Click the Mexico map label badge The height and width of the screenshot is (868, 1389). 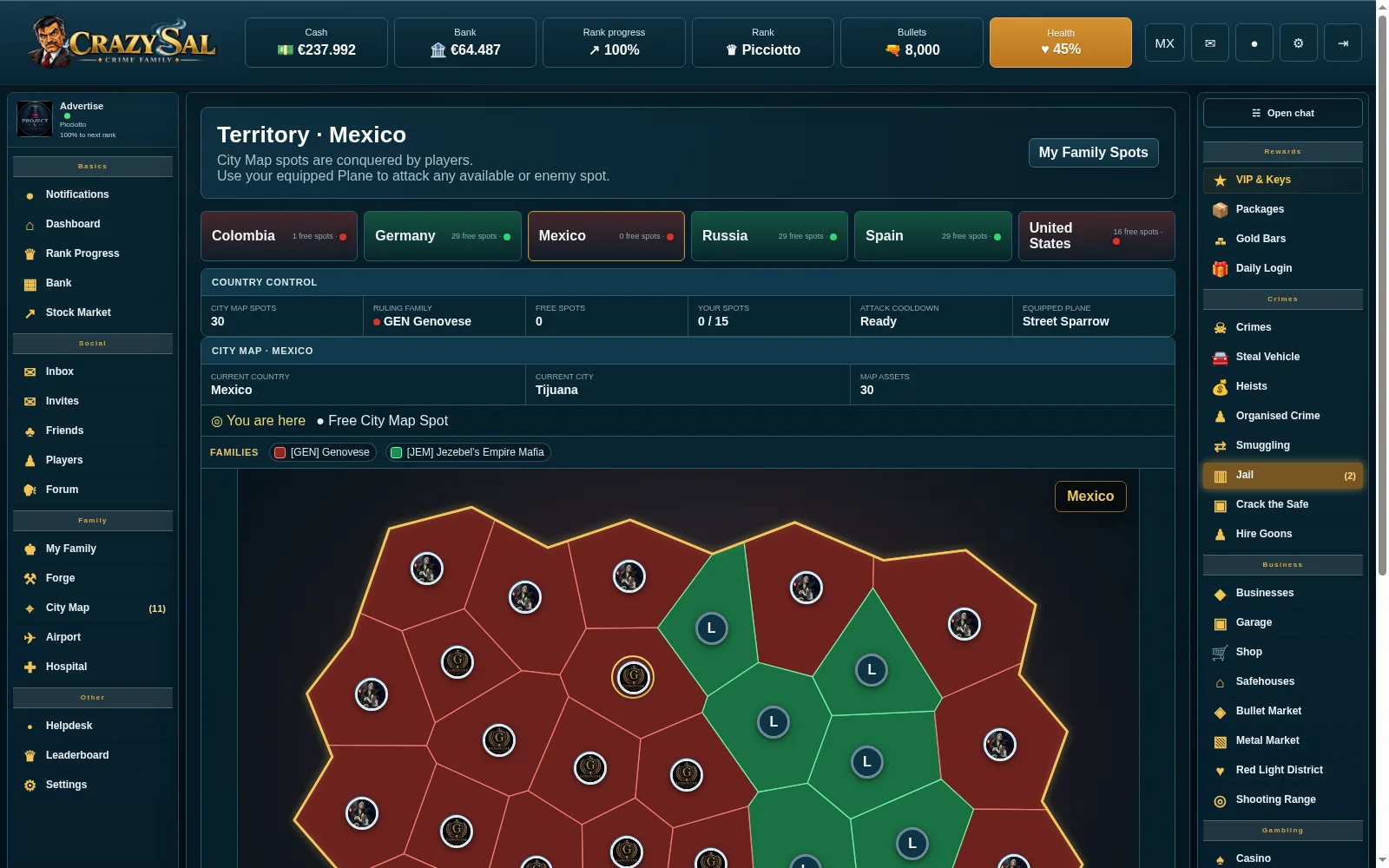[x=1090, y=496]
